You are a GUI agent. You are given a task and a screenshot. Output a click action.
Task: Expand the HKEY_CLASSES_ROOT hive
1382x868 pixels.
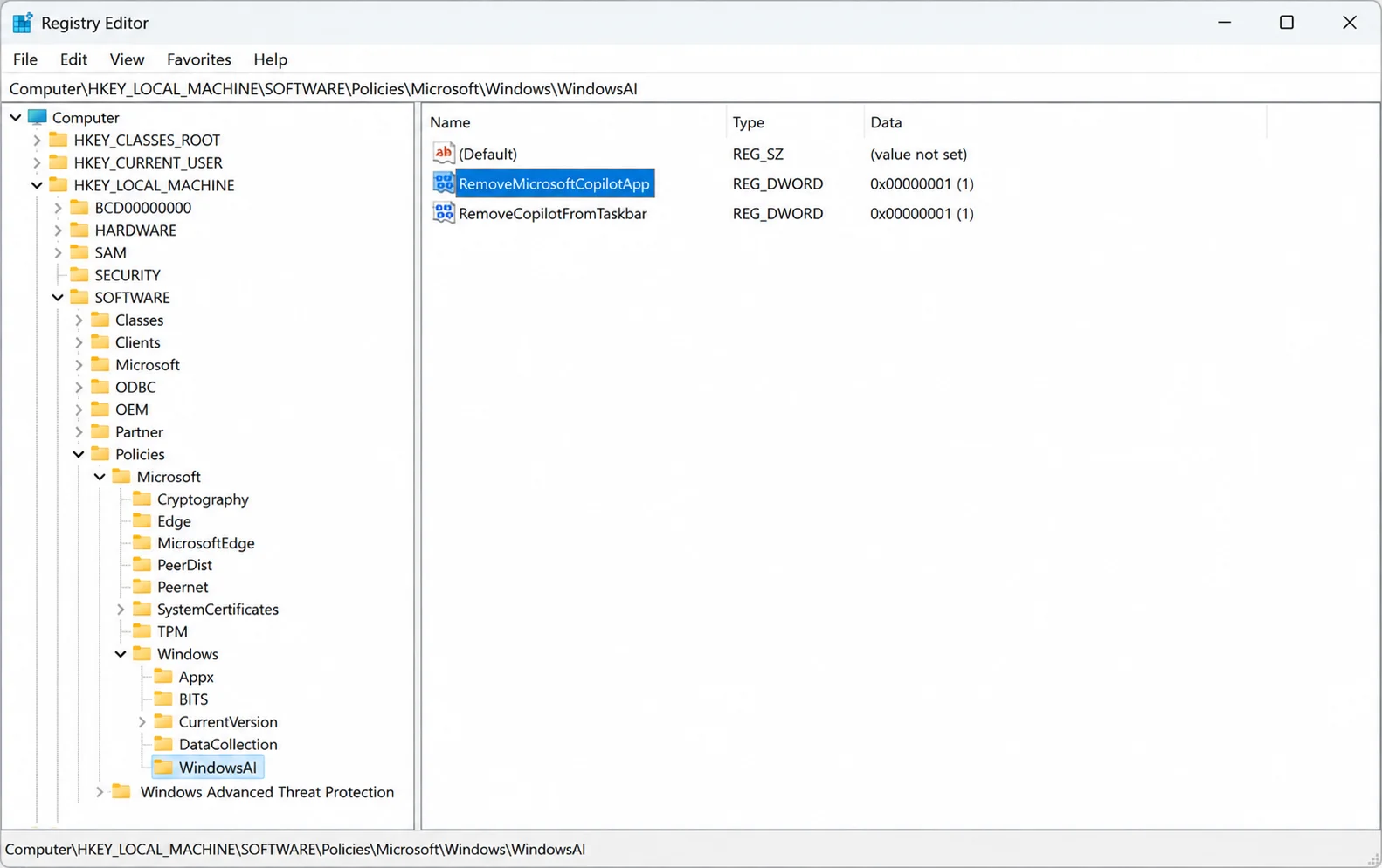pyautogui.click(x=37, y=140)
